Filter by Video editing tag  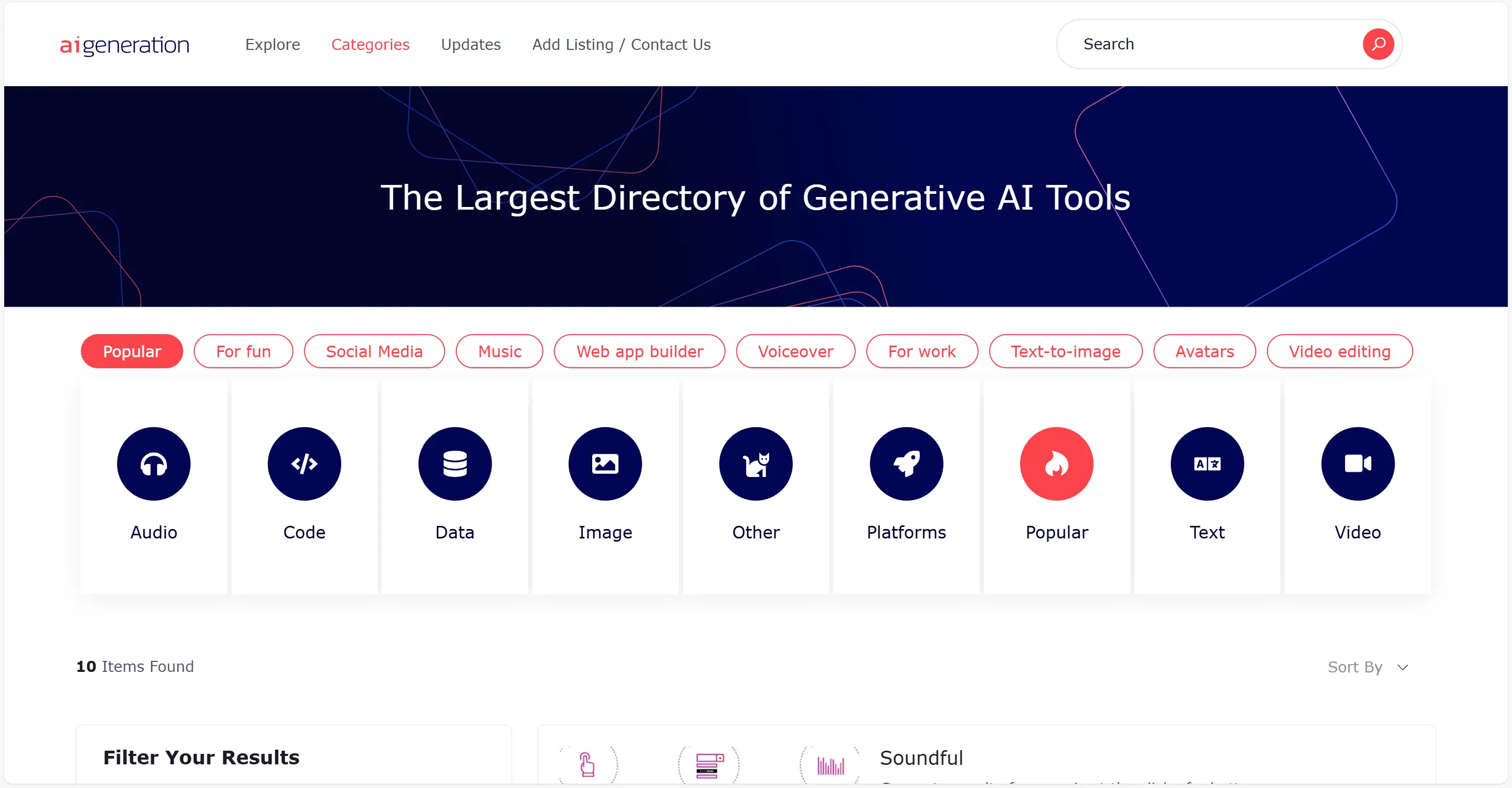click(x=1340, y=351)
